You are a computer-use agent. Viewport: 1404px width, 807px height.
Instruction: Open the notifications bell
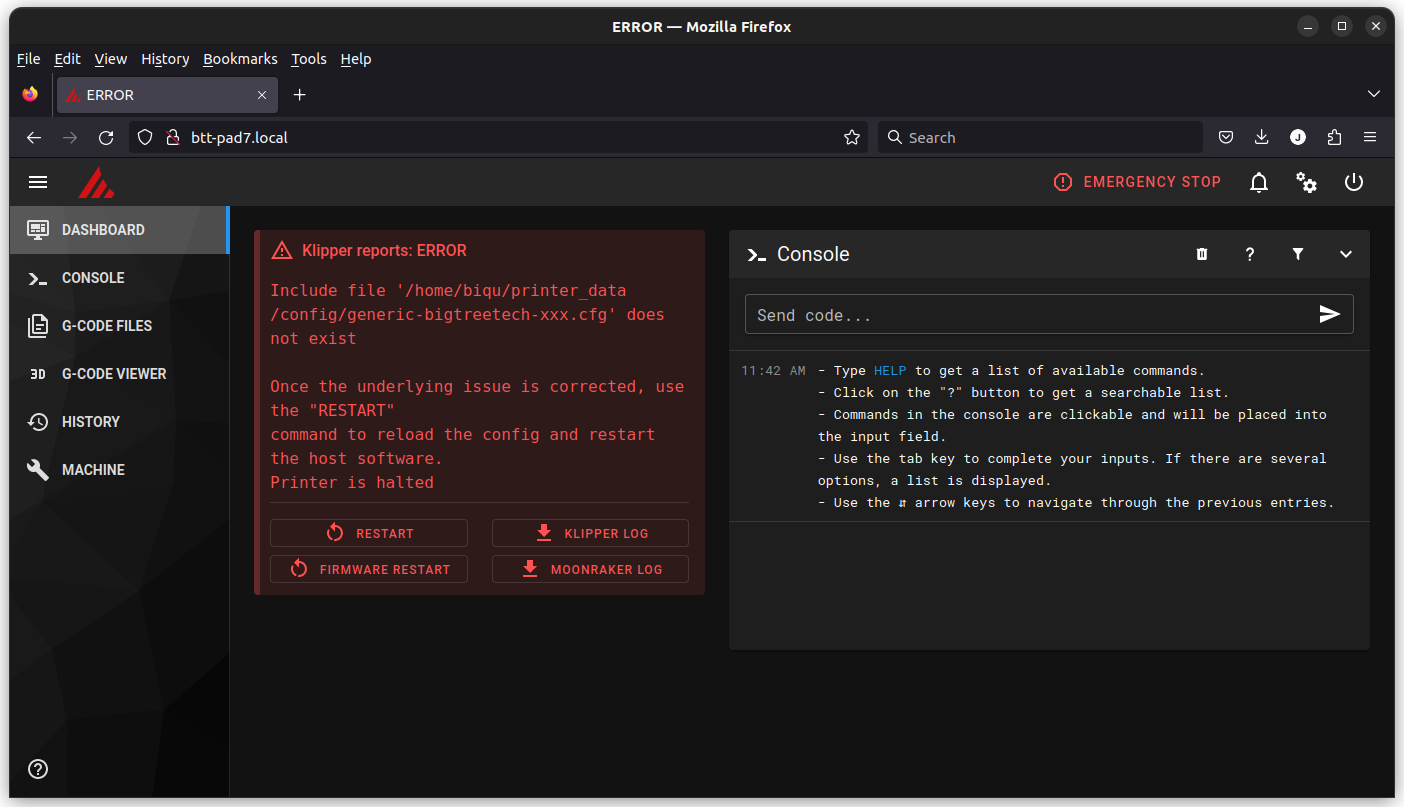coord(1259,182)
